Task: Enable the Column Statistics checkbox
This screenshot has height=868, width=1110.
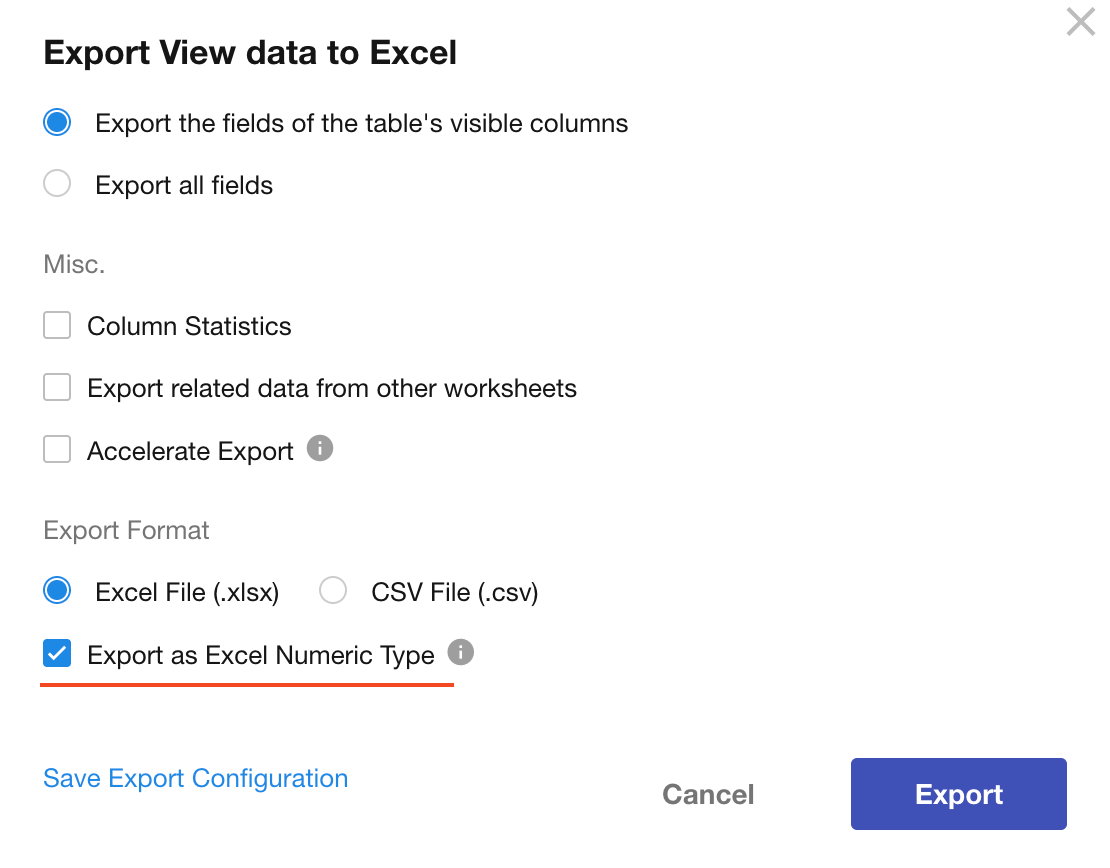Action: 57,326
